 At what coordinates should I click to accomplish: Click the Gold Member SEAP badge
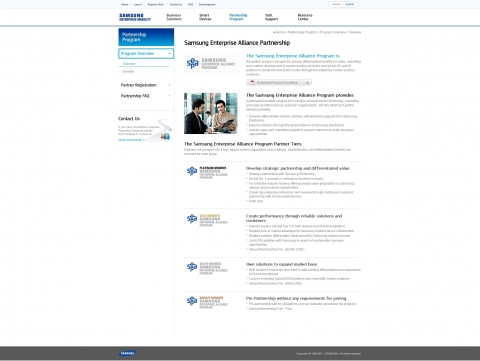point(207,220)
